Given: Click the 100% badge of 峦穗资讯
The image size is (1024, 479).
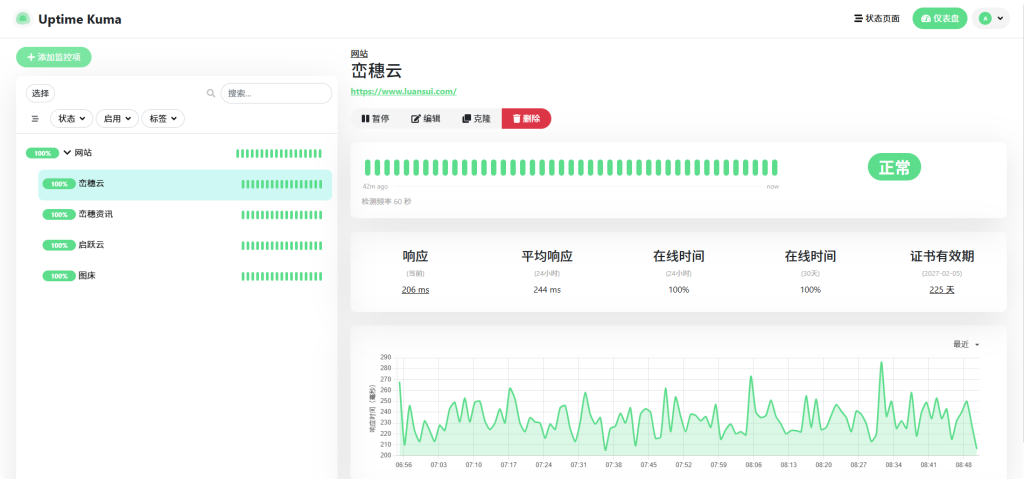Looking at the screenshot, I should tap(59, 214).
